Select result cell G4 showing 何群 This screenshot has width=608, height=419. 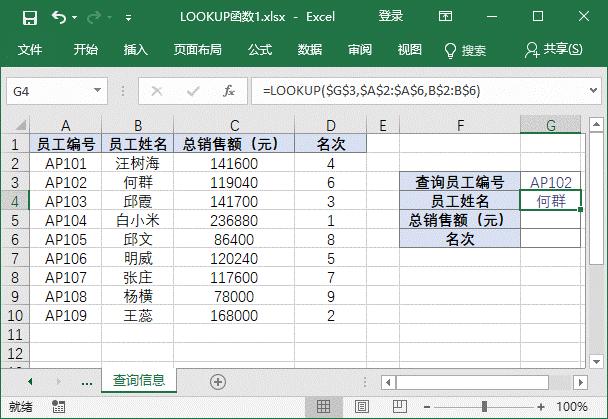551,201
